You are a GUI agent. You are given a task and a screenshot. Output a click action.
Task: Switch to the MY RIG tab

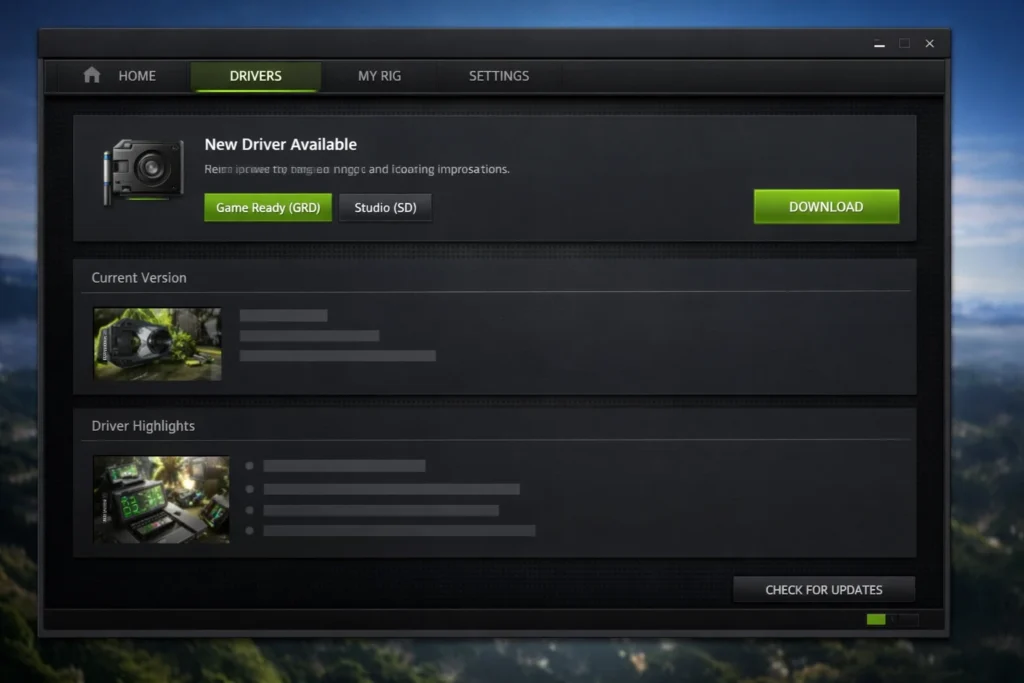(x=379, y=75)
